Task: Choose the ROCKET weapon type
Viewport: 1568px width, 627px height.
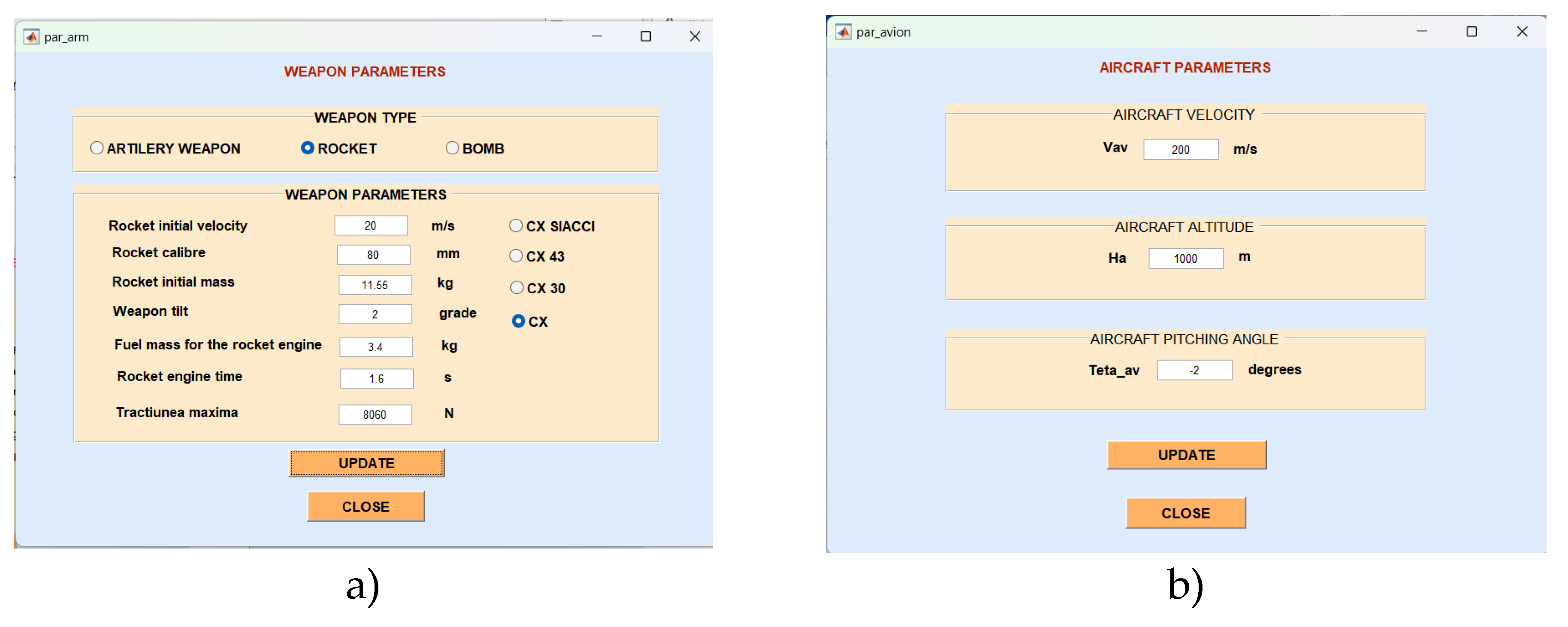Action: tap(308, 148)
